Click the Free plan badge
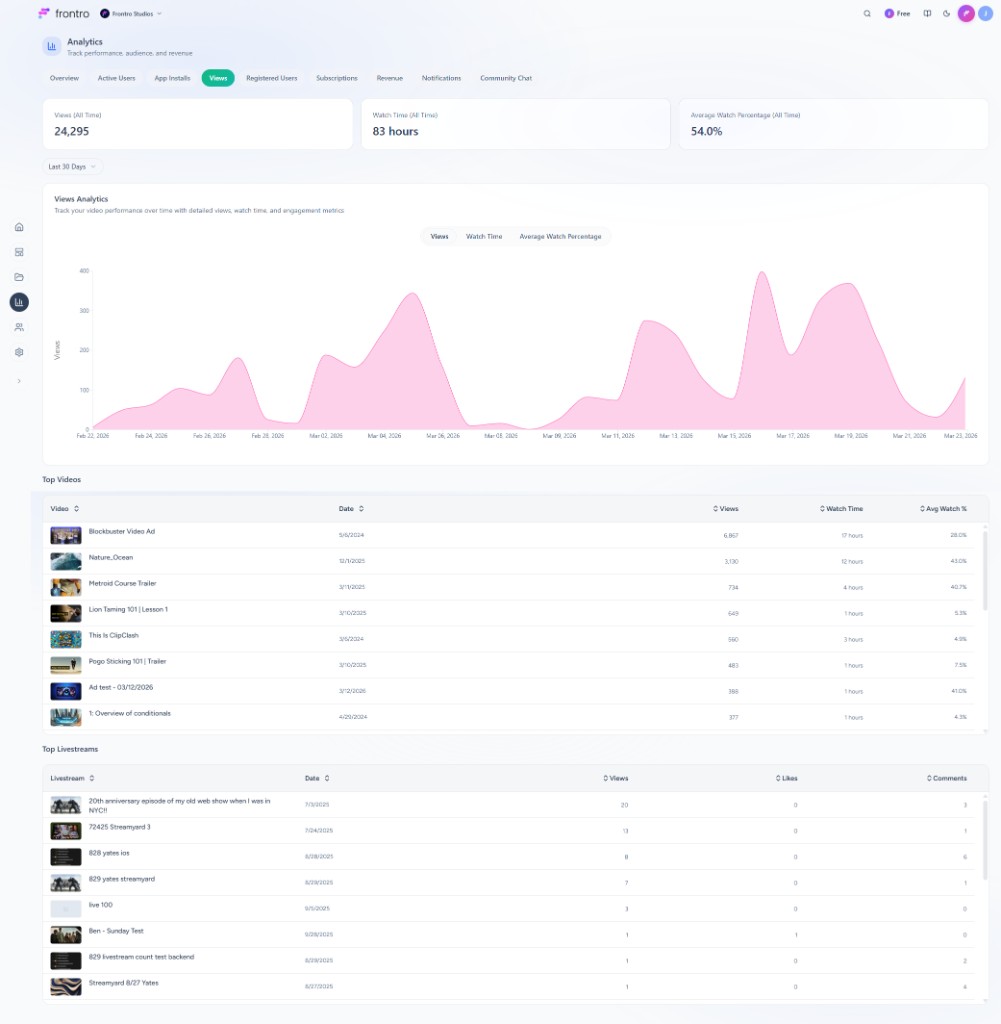1001x1024 pixels. coord(897,14)
